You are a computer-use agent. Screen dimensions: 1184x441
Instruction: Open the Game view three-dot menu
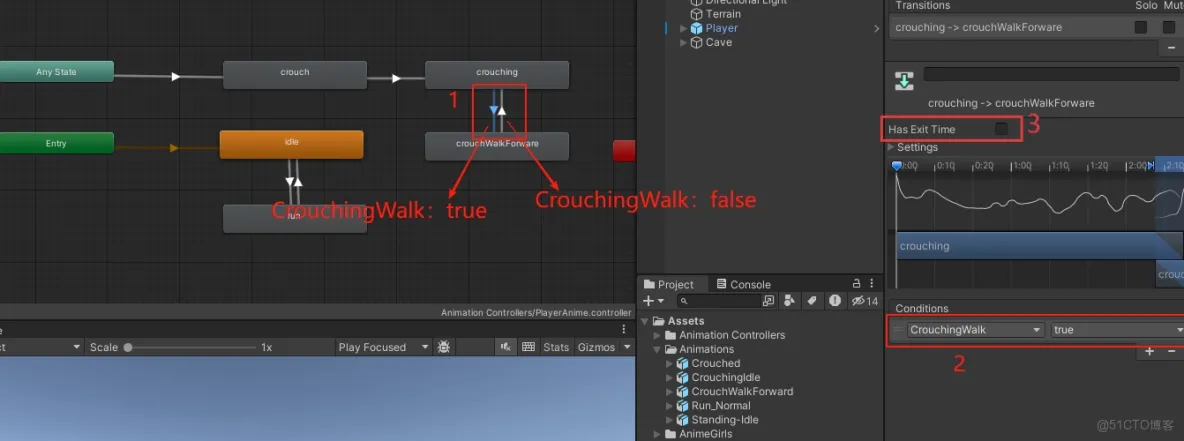tap(624, 329)
